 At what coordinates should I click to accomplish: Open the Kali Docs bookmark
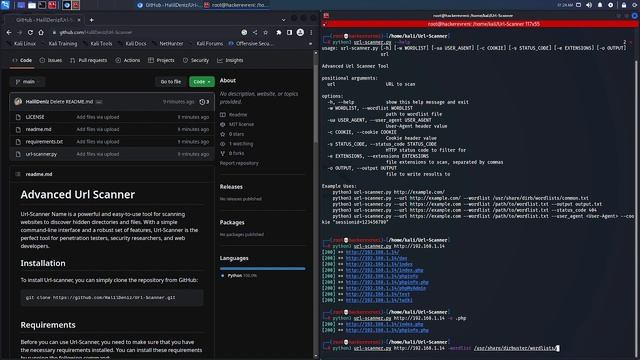[133, 44]
